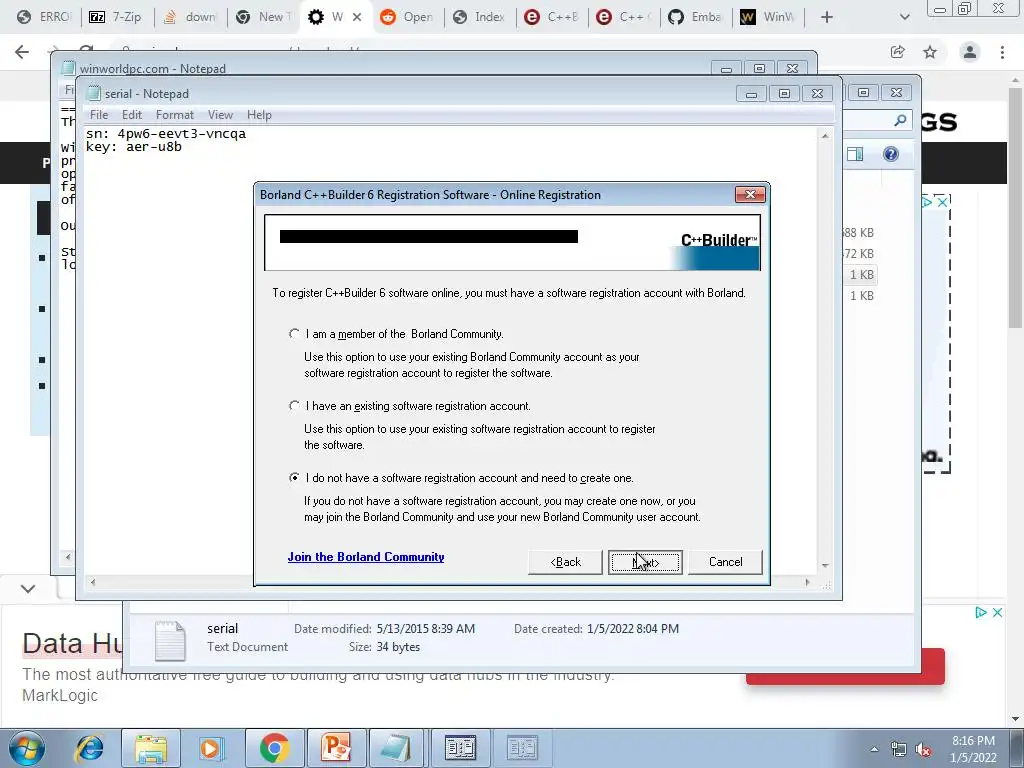The height and width of the screenshot is (768, 1024).
Task: Go back with the <Back button
Action: pyautogui.click(x=565, y=562)
